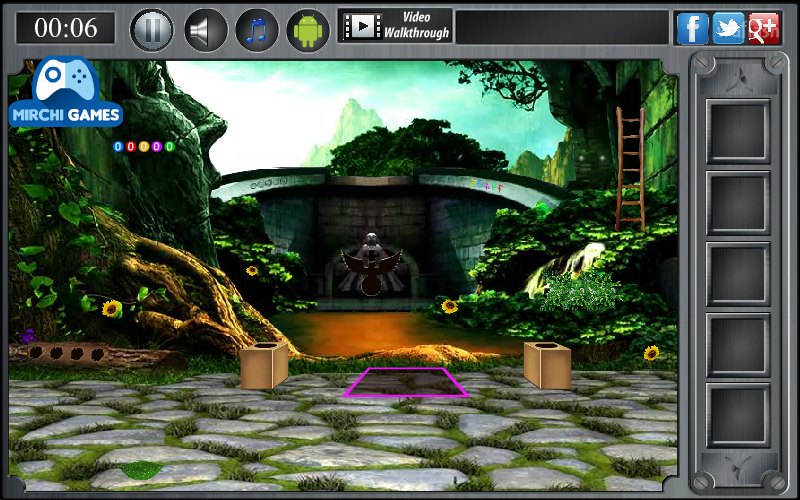This screenshot has width=800, height=500.
Task: Pause the game timer
Action: 152,30
